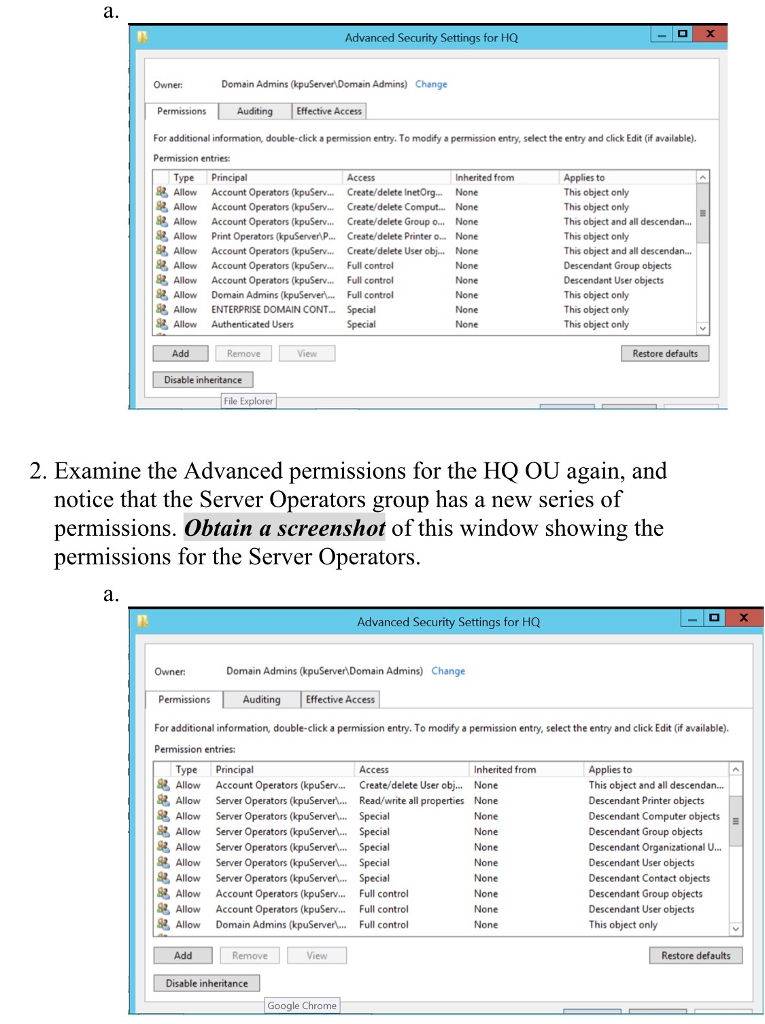This screenshot has height=1024, width=765.
Task: Click Inherited from header in the Print Operators window
Action: [x=506, y=177]
